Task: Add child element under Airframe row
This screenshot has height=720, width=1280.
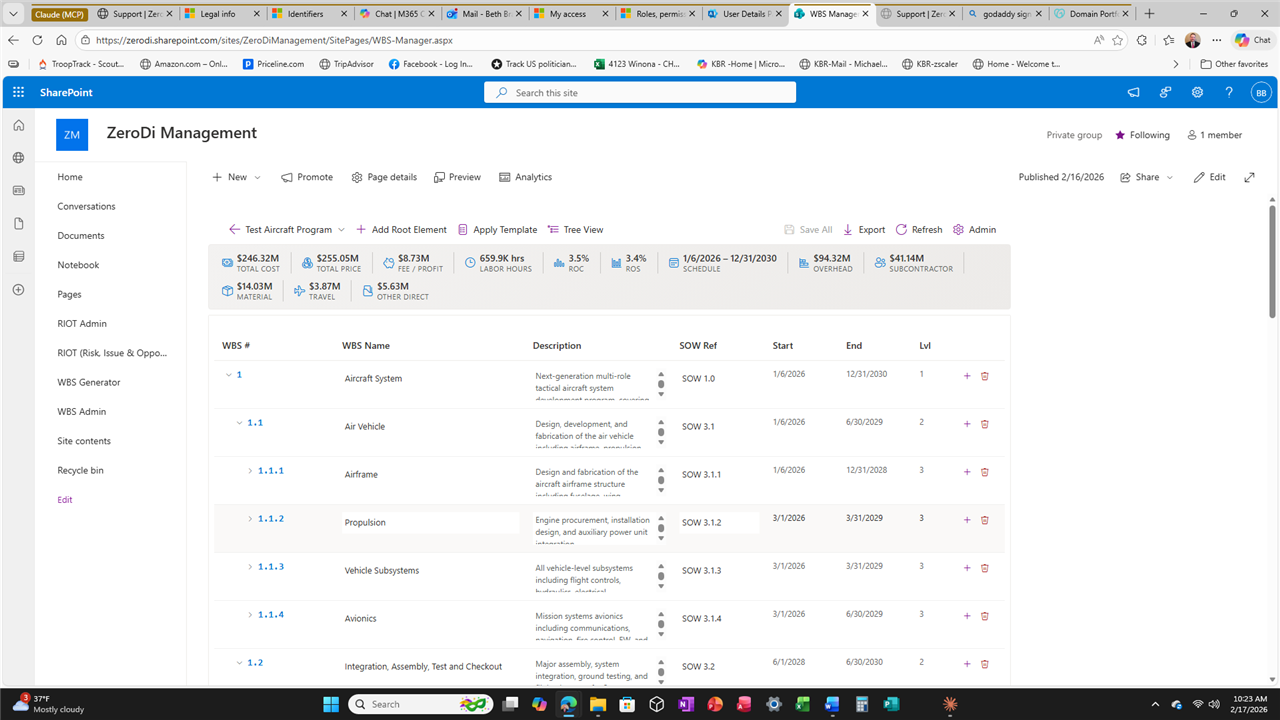Action: click(x=966, y=472)
